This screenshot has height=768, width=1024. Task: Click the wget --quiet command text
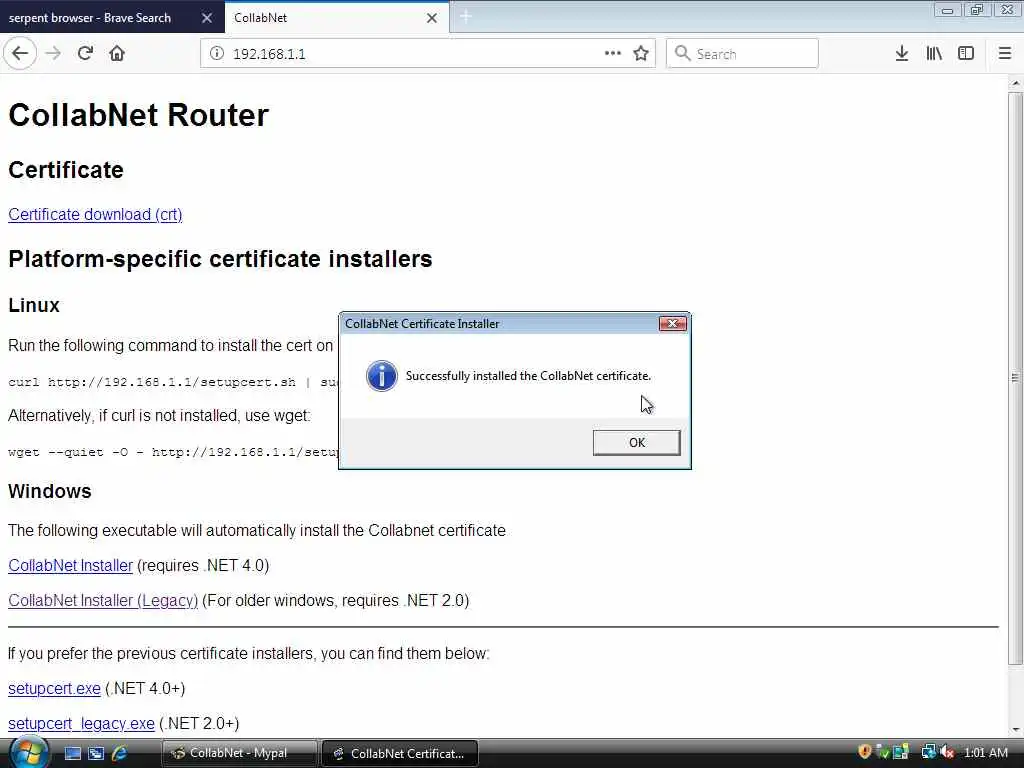coord(173,452)
